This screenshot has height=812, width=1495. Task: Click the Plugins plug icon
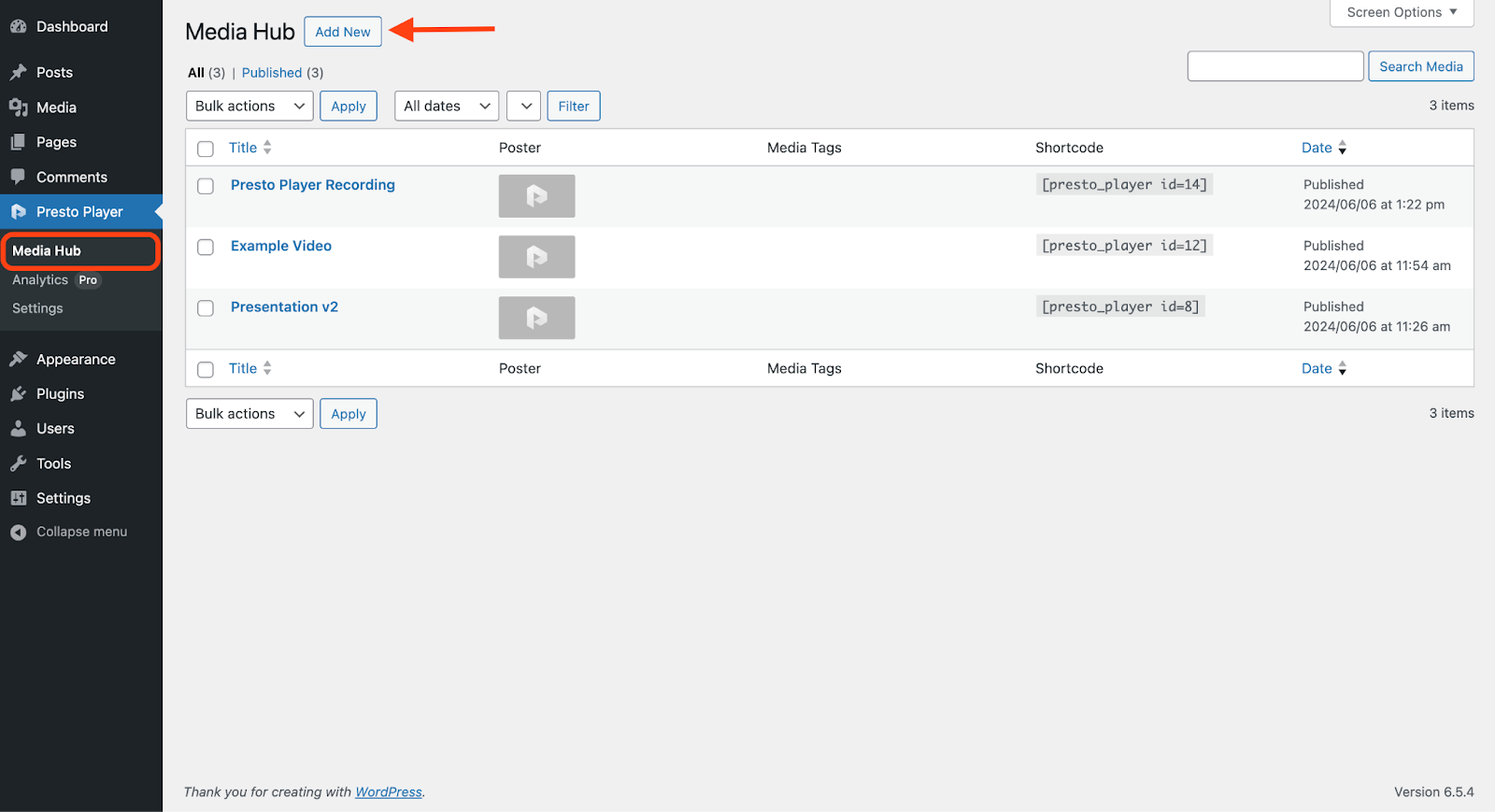pyautogui.click(x=18, y=394)
